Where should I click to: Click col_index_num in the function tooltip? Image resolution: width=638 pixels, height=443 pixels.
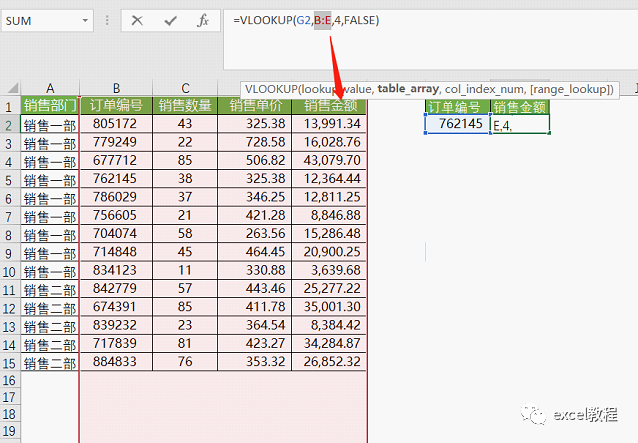(473, 89)
